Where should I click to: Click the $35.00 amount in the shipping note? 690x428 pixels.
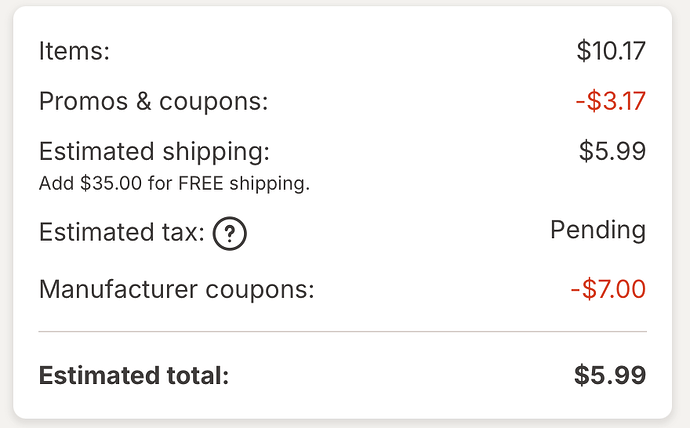[111, 183]
